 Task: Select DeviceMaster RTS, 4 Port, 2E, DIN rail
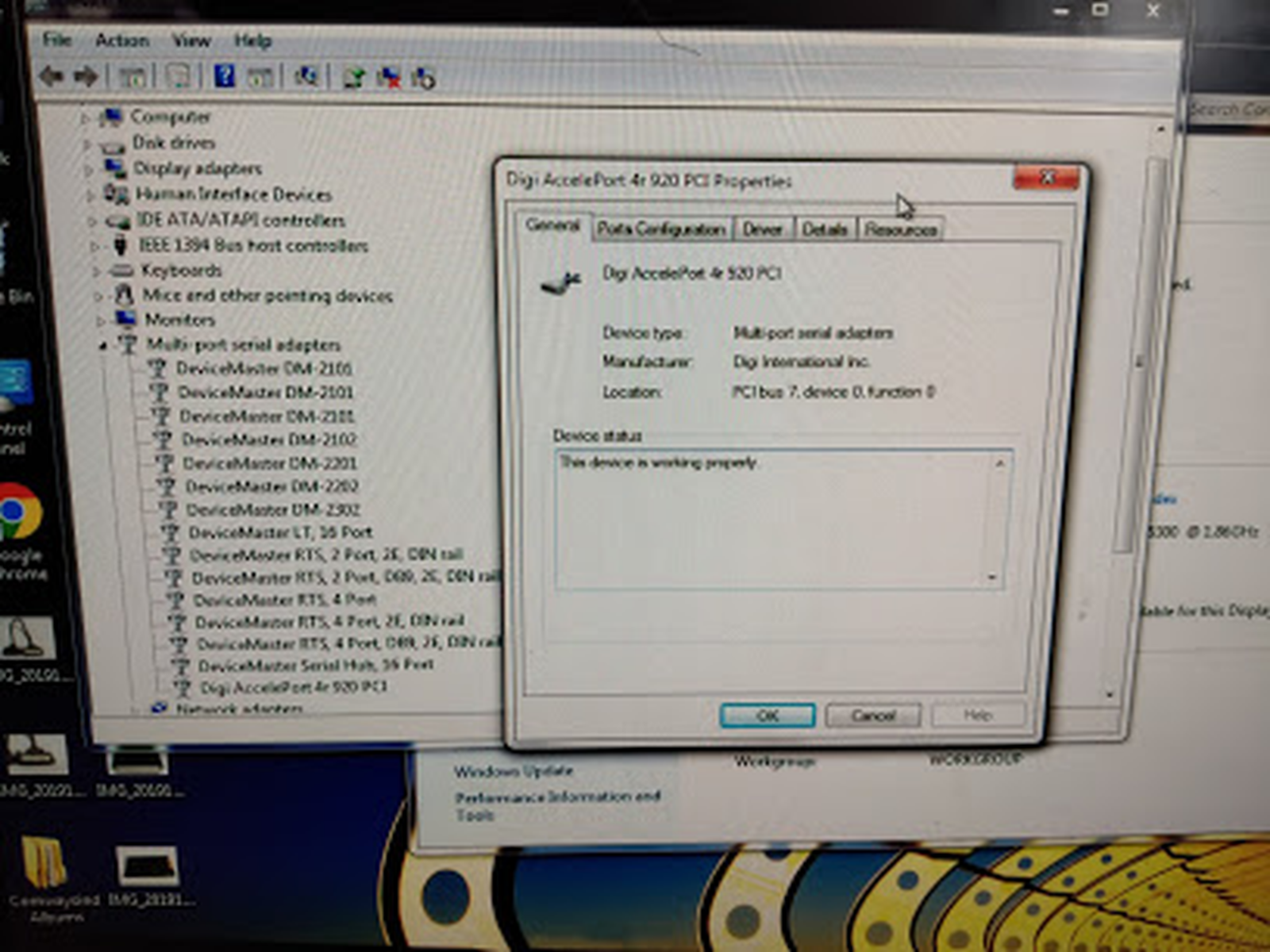329,621
